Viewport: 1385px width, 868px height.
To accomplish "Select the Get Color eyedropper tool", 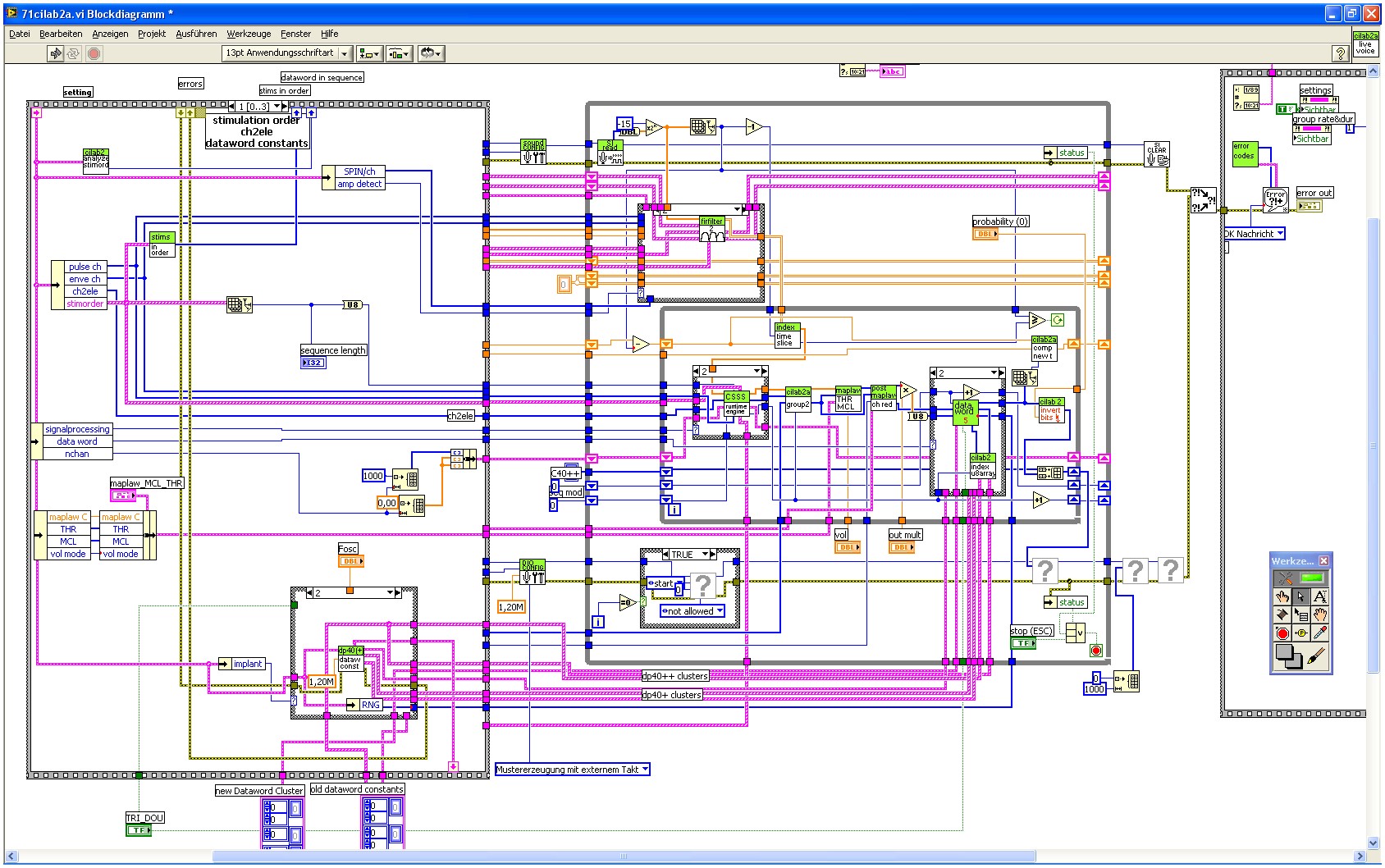I will click(x=1319, y=633).
